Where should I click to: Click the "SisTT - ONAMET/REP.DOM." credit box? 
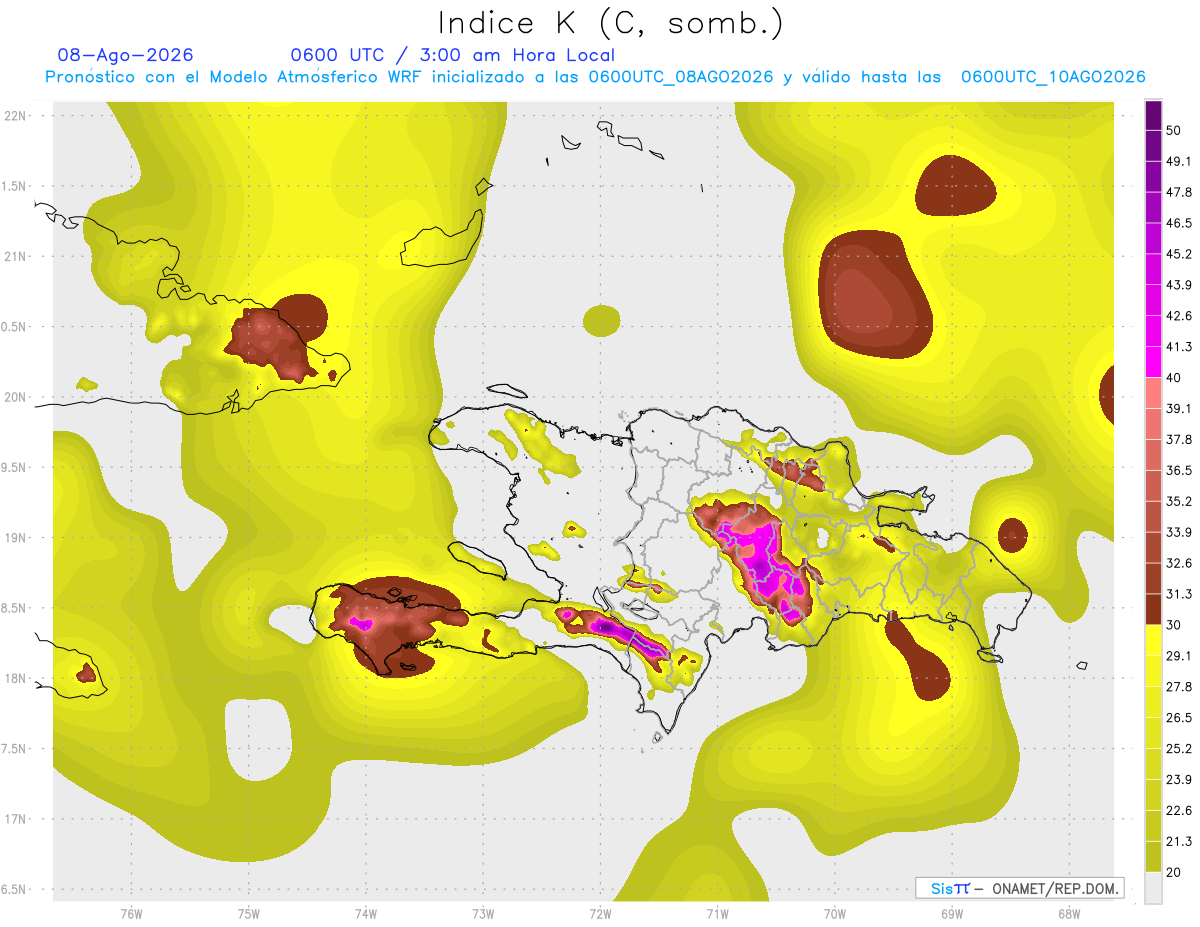[1019, 888]
